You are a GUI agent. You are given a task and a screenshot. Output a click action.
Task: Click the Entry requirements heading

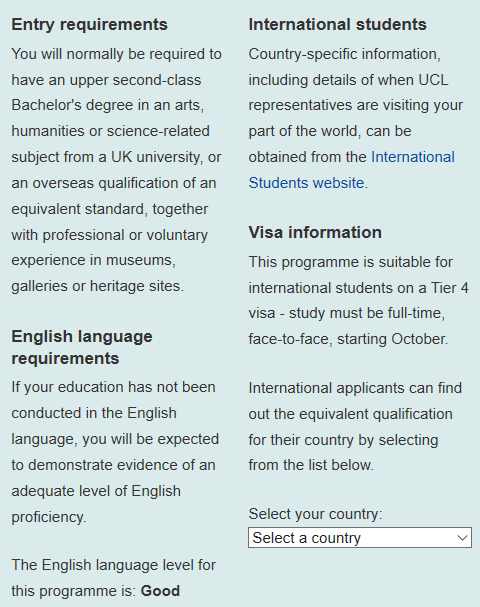tap(89, 24)
